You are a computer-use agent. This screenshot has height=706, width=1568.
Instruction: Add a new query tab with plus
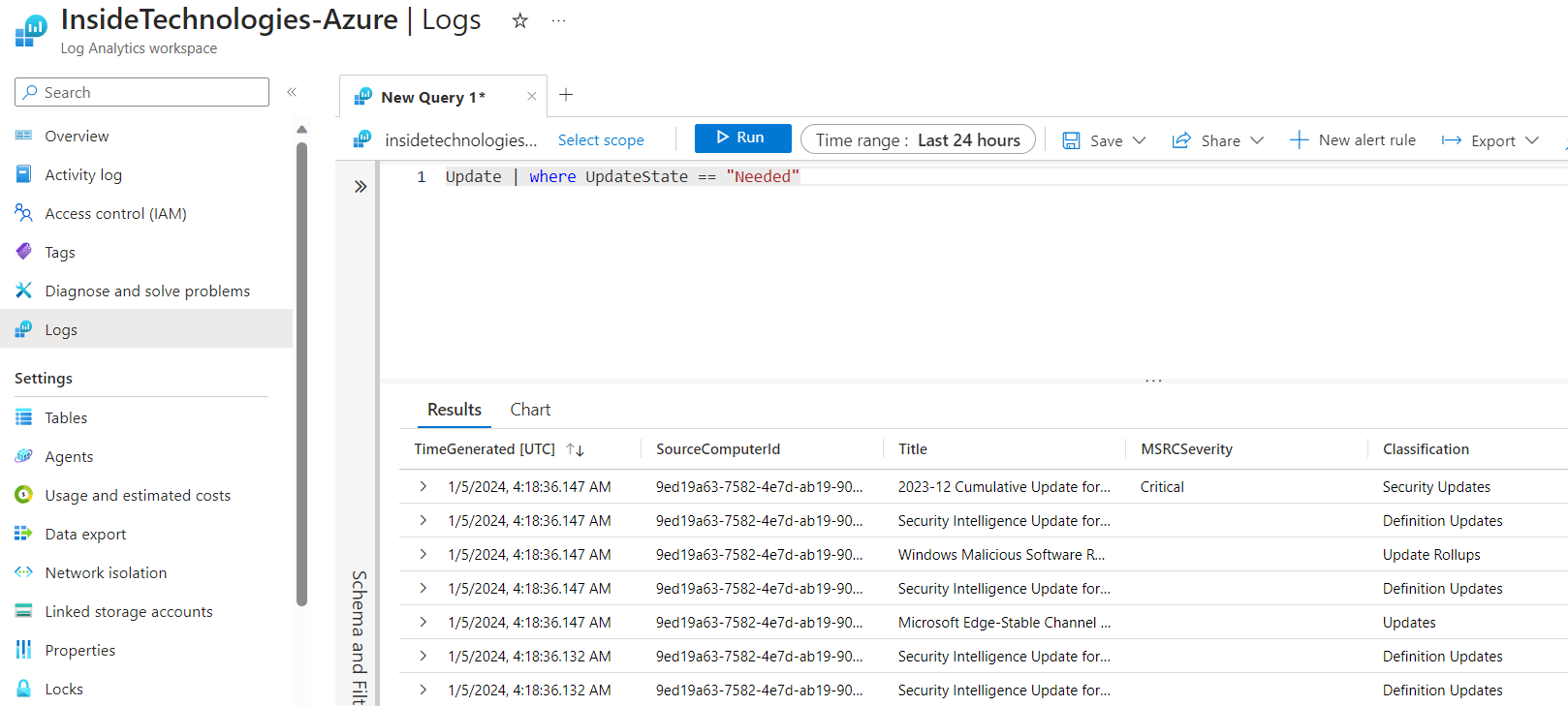coord(566,95)
